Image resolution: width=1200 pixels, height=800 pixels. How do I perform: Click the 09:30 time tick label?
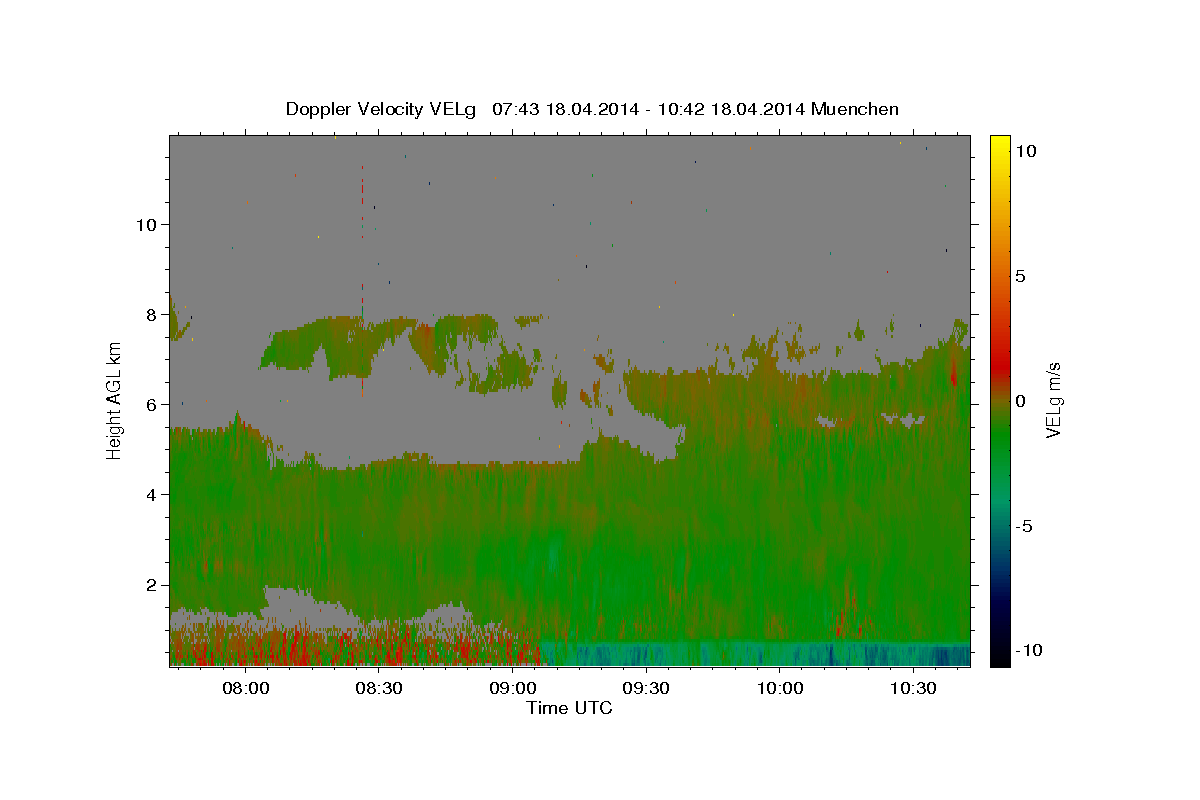[646, 688]
